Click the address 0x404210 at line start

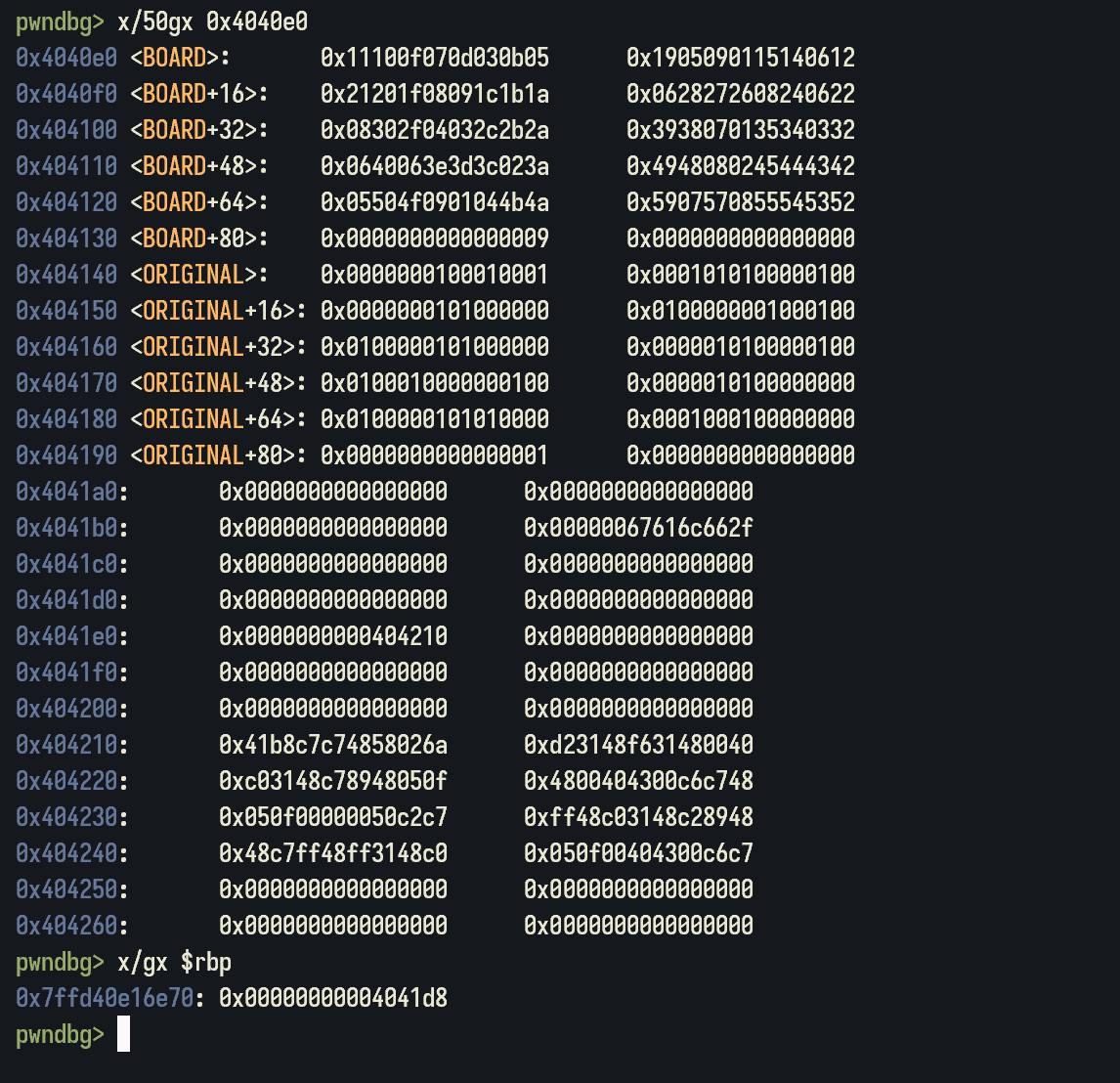(x=66, y=745)
